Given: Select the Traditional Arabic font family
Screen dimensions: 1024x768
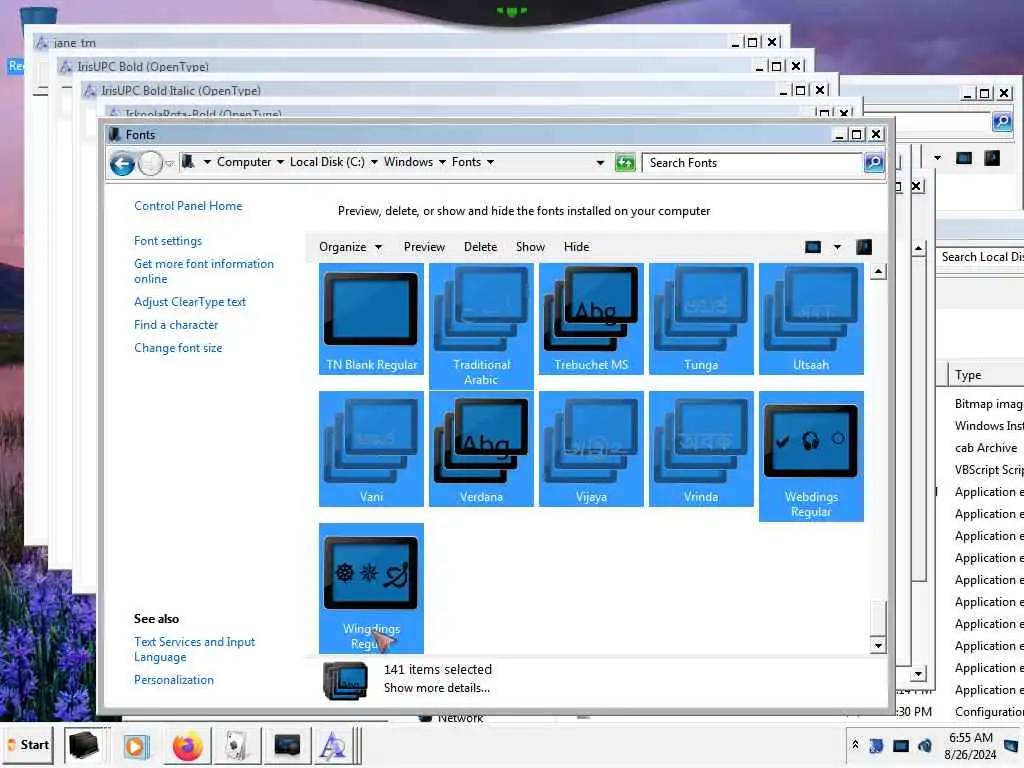Looking at the screenshot, I should [481, 326].
